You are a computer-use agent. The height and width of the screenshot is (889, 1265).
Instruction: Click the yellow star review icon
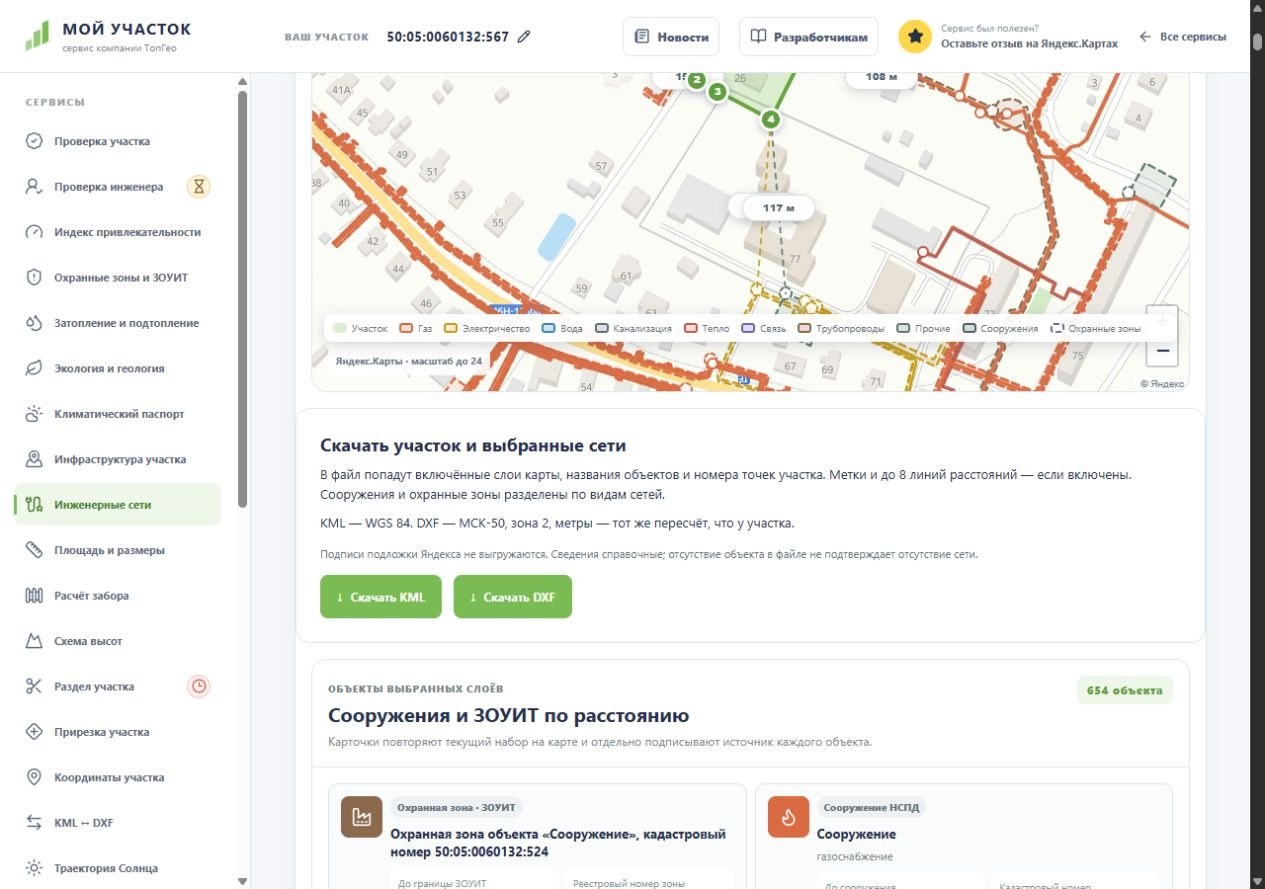tap(914, 37)
